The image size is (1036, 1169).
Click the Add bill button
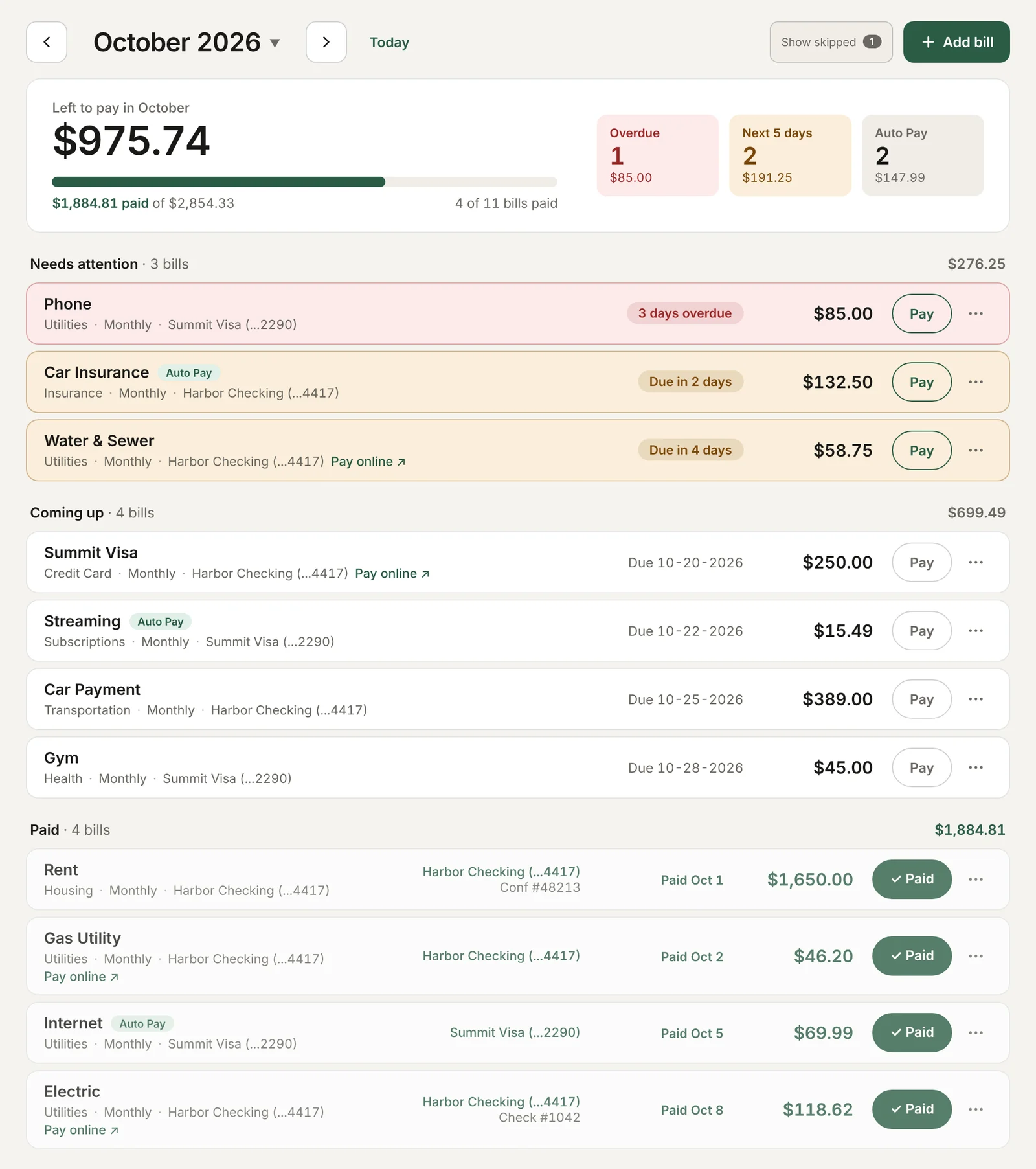coord(956,42)
